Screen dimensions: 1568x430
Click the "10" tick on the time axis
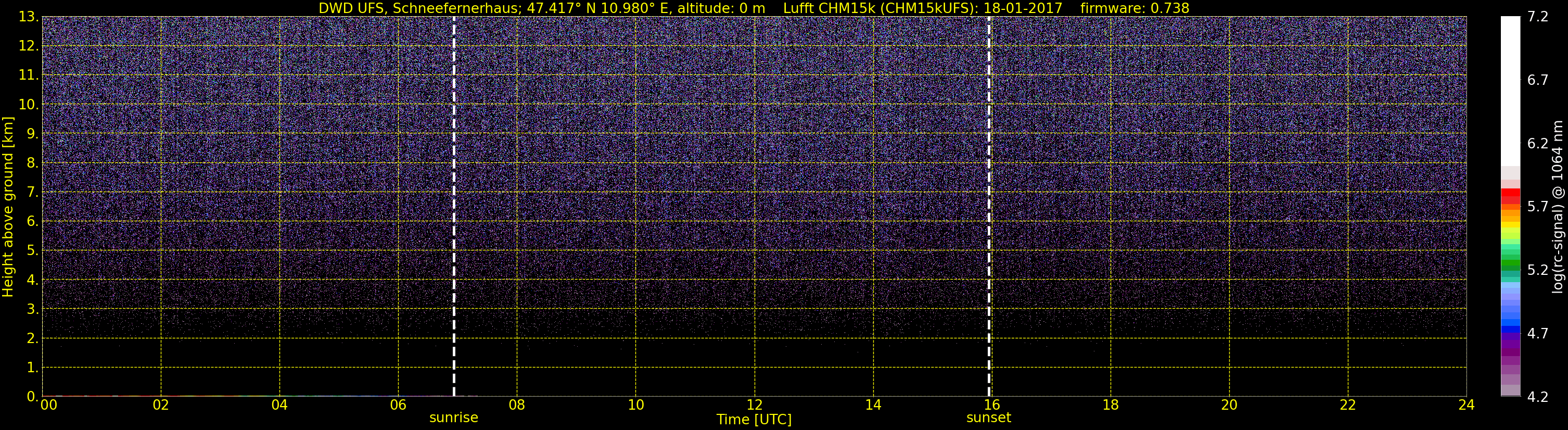[x=635, y=405]
